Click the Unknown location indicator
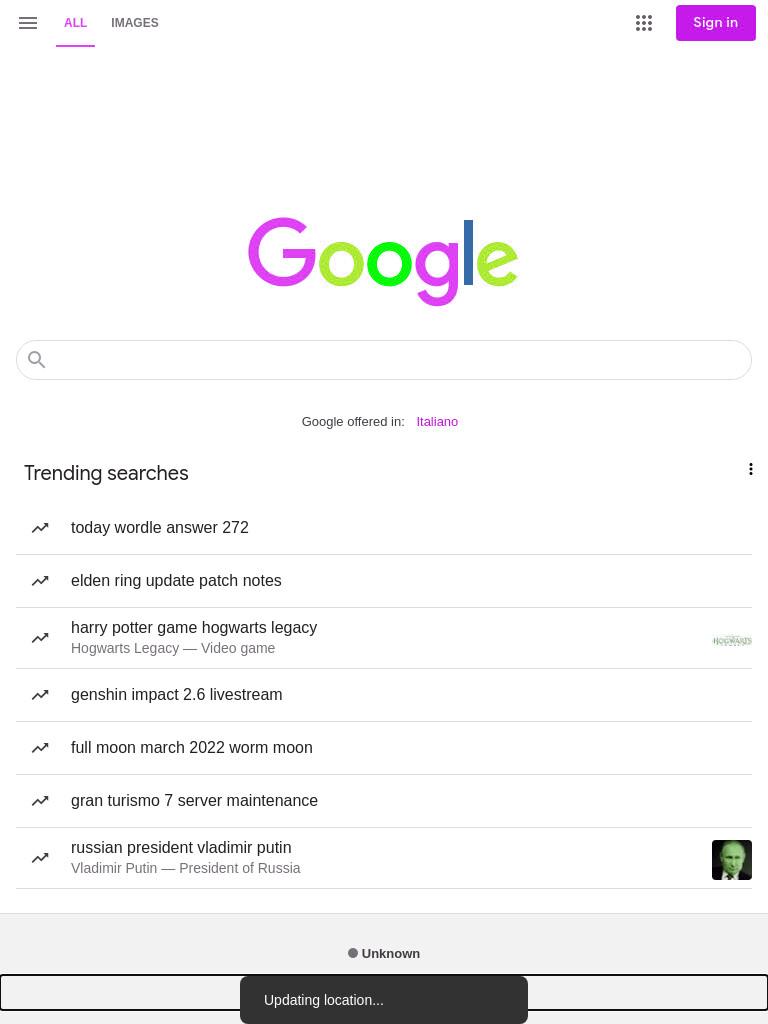Viewport: 768px width, 1024px height. [384, 953]
